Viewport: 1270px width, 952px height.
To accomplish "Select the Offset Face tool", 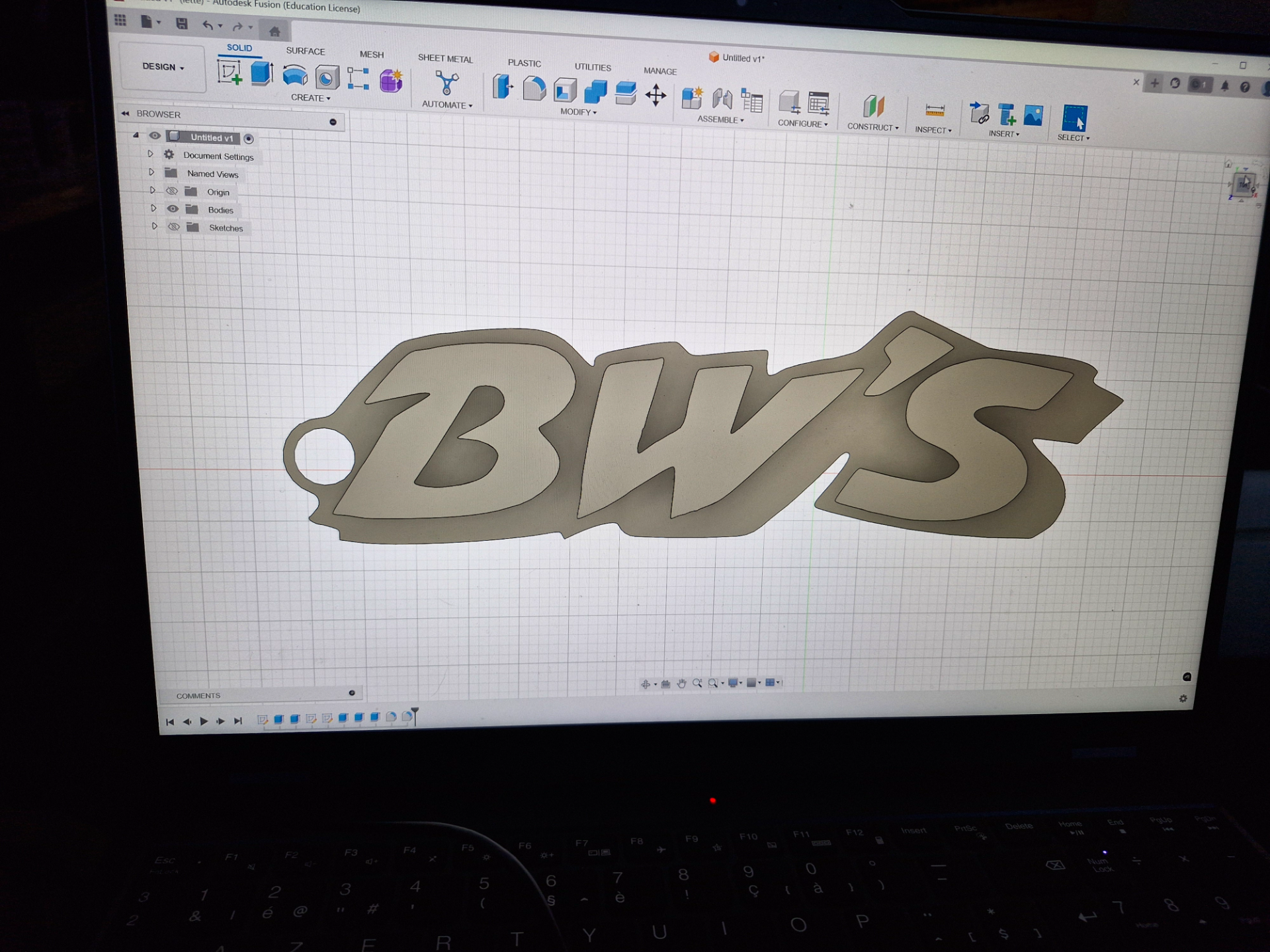I will [625, 93].
